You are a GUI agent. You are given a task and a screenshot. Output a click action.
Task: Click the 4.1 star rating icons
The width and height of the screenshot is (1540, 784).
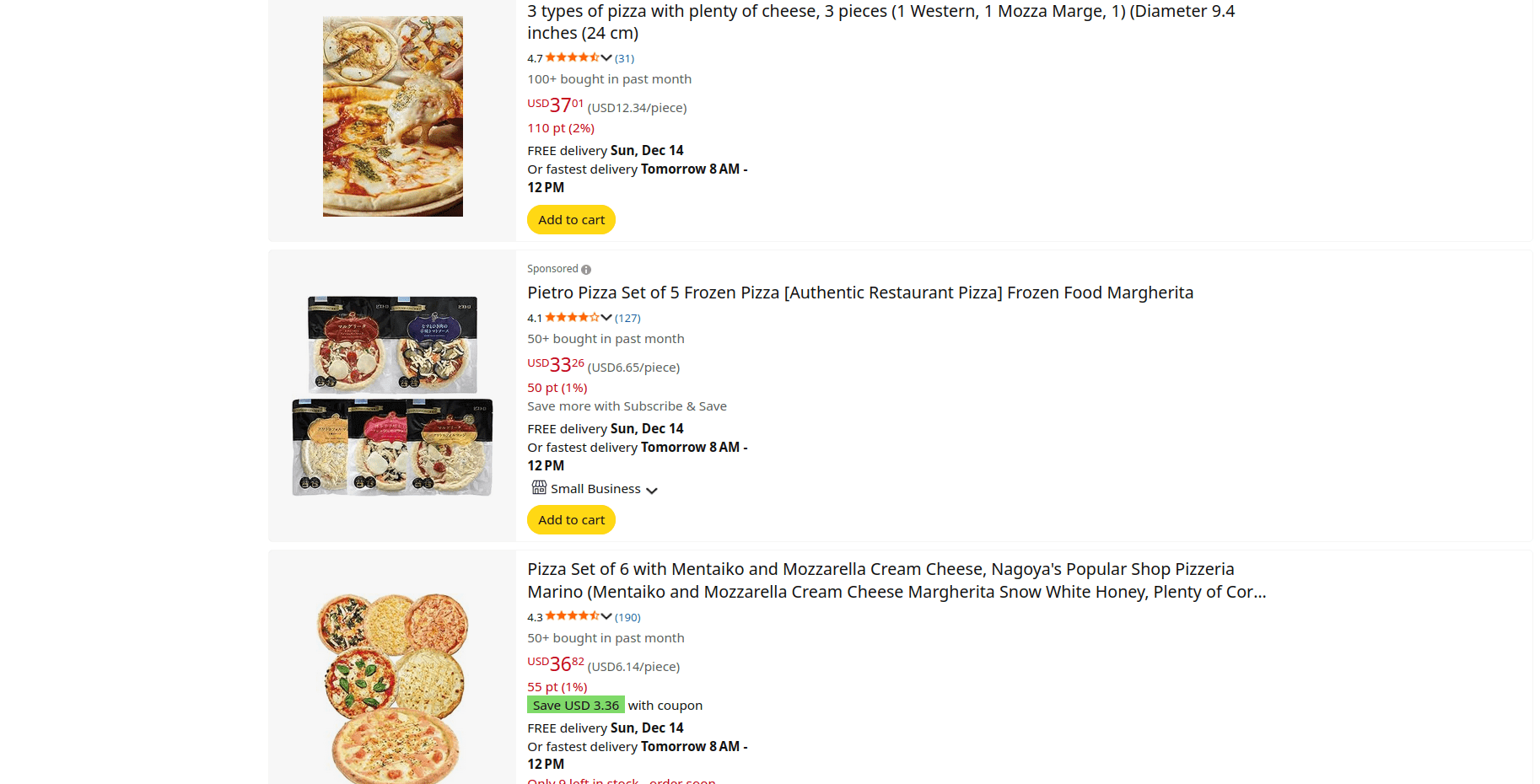point(572,318)
